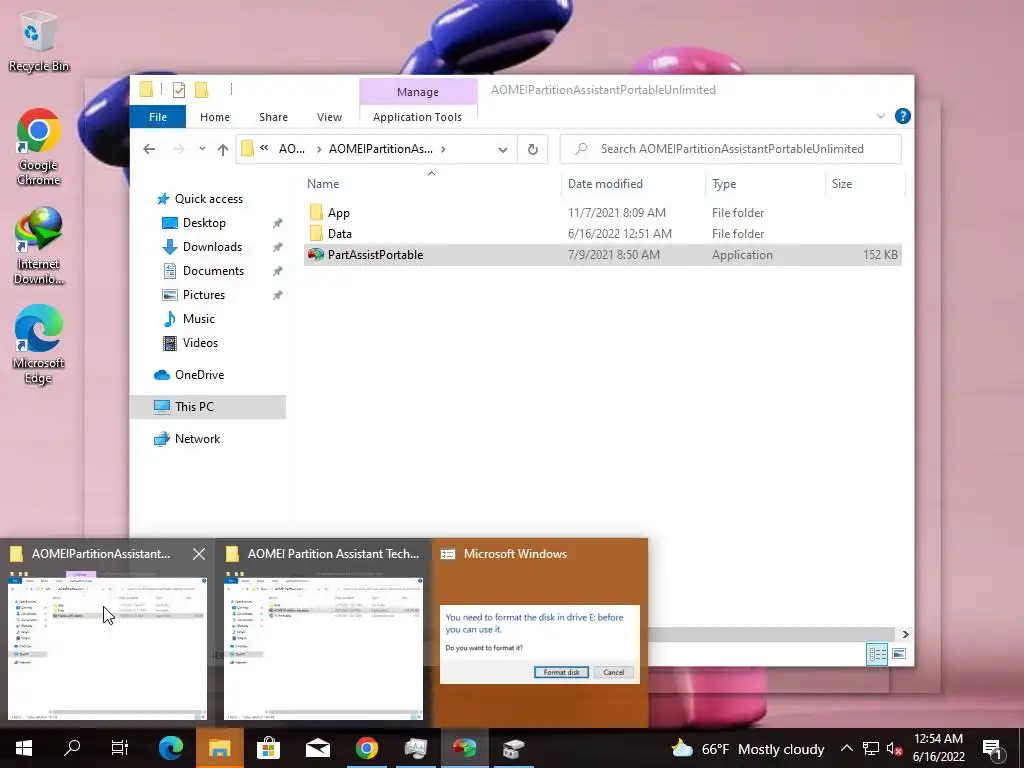Screen dimensions: 1024x768
Task: Expand hidden breadcrumb folders double chevron
Action: pos(264,148)
